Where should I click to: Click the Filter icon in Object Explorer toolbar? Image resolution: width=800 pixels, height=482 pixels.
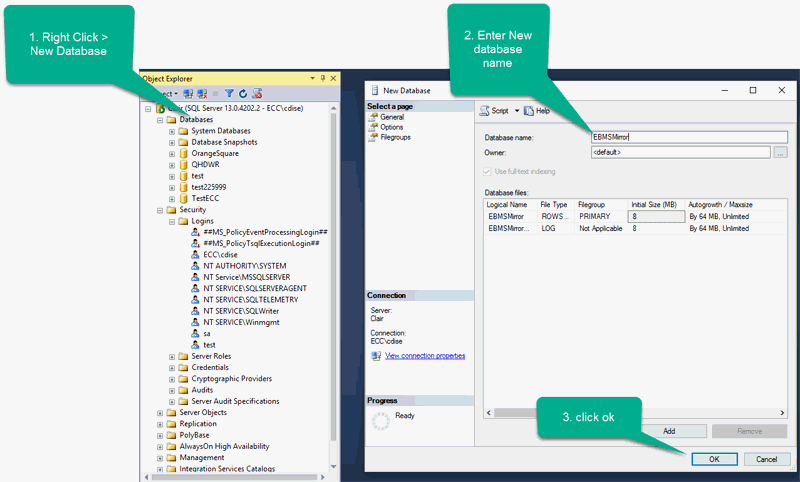coord(228,93)
